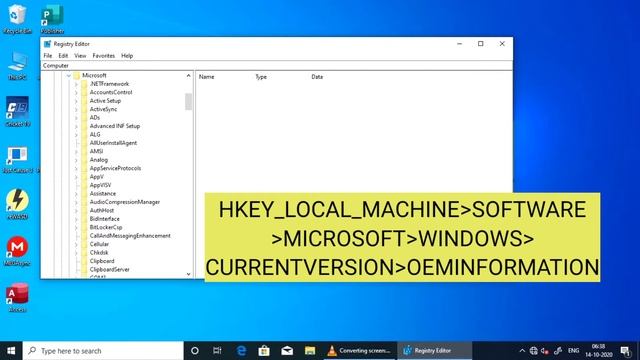640x360 pixels.
Task: Select the Cellular registry key
Action: point(99,244)
